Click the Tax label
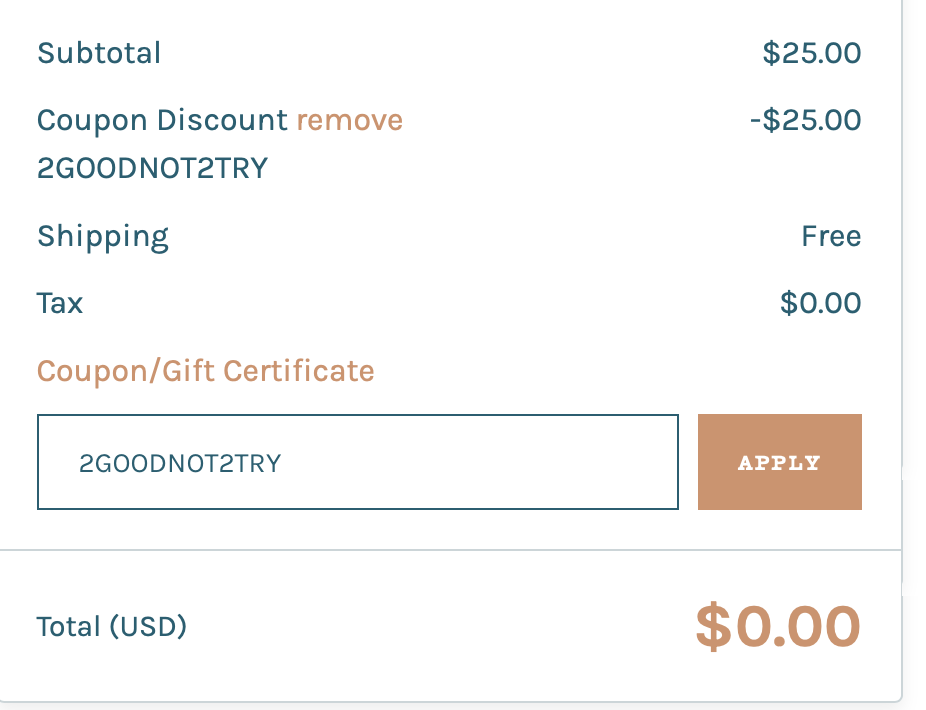This screenshot has height=710, width=926. 60,303
